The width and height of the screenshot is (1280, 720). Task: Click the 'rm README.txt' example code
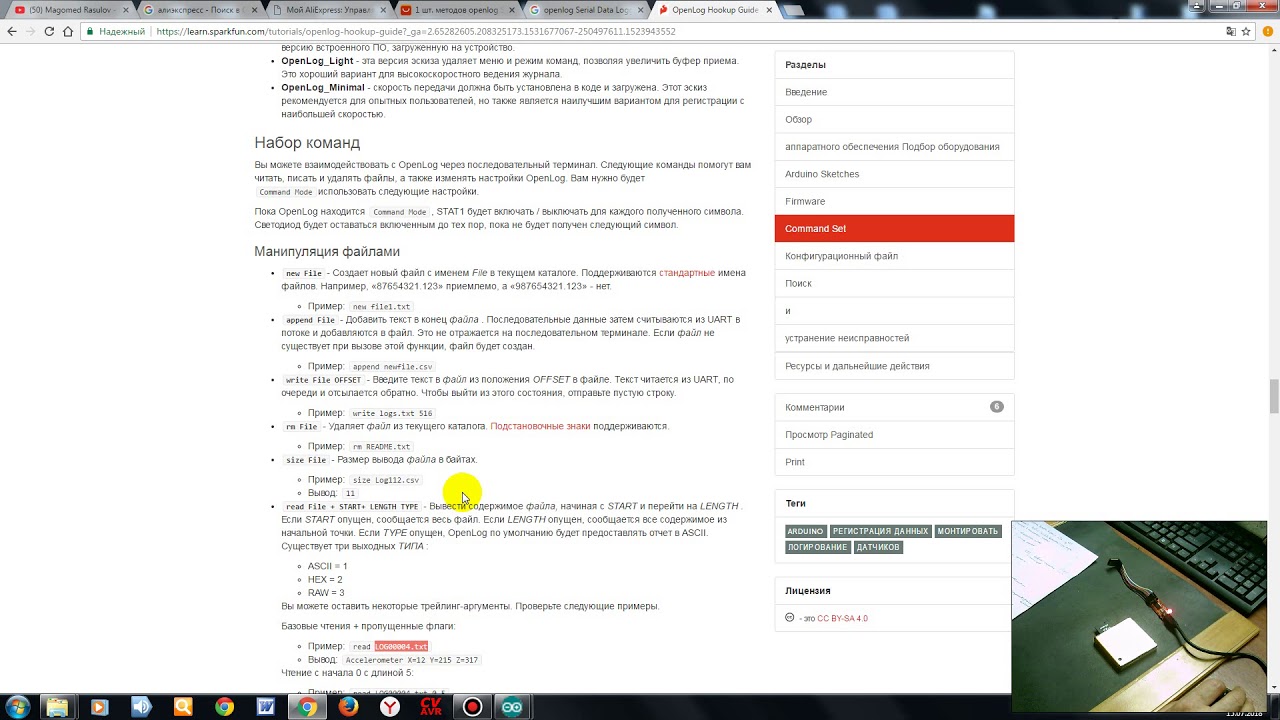coord(381,447)
